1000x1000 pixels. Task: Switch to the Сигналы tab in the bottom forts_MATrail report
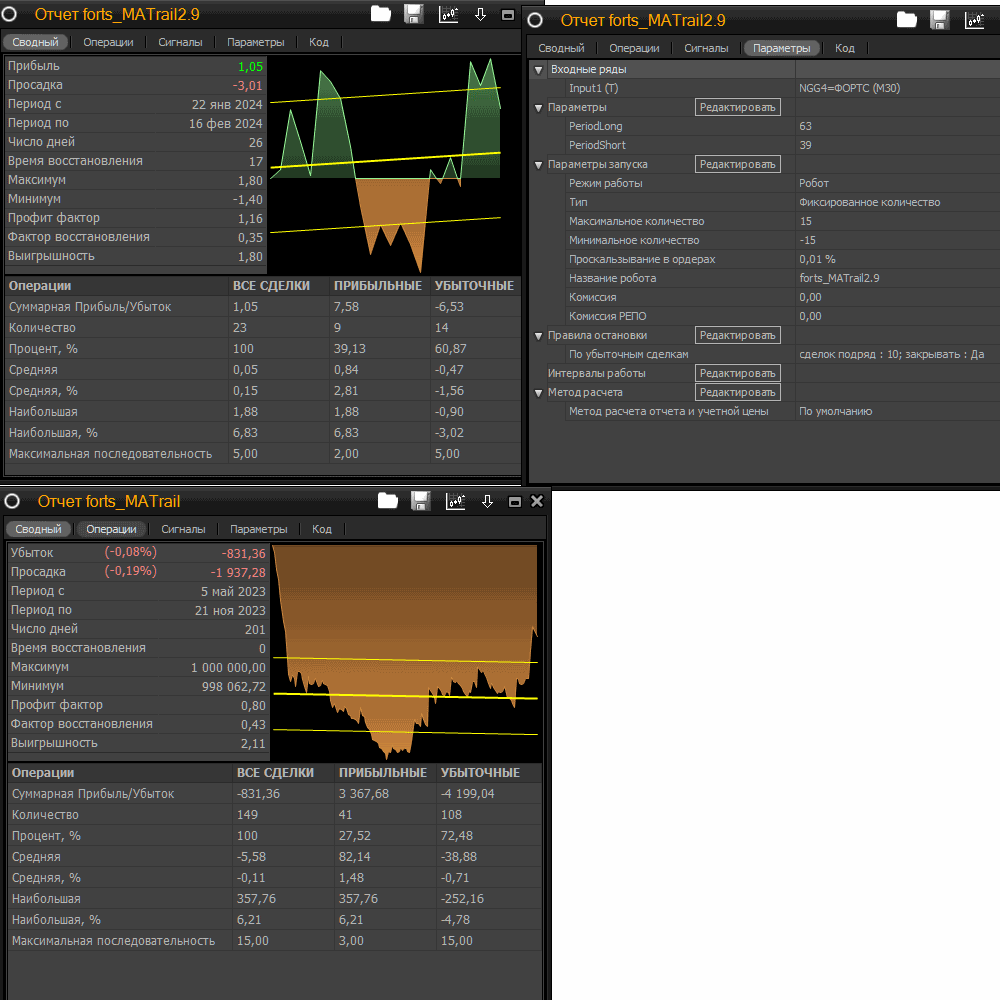(x=183, y=529)
